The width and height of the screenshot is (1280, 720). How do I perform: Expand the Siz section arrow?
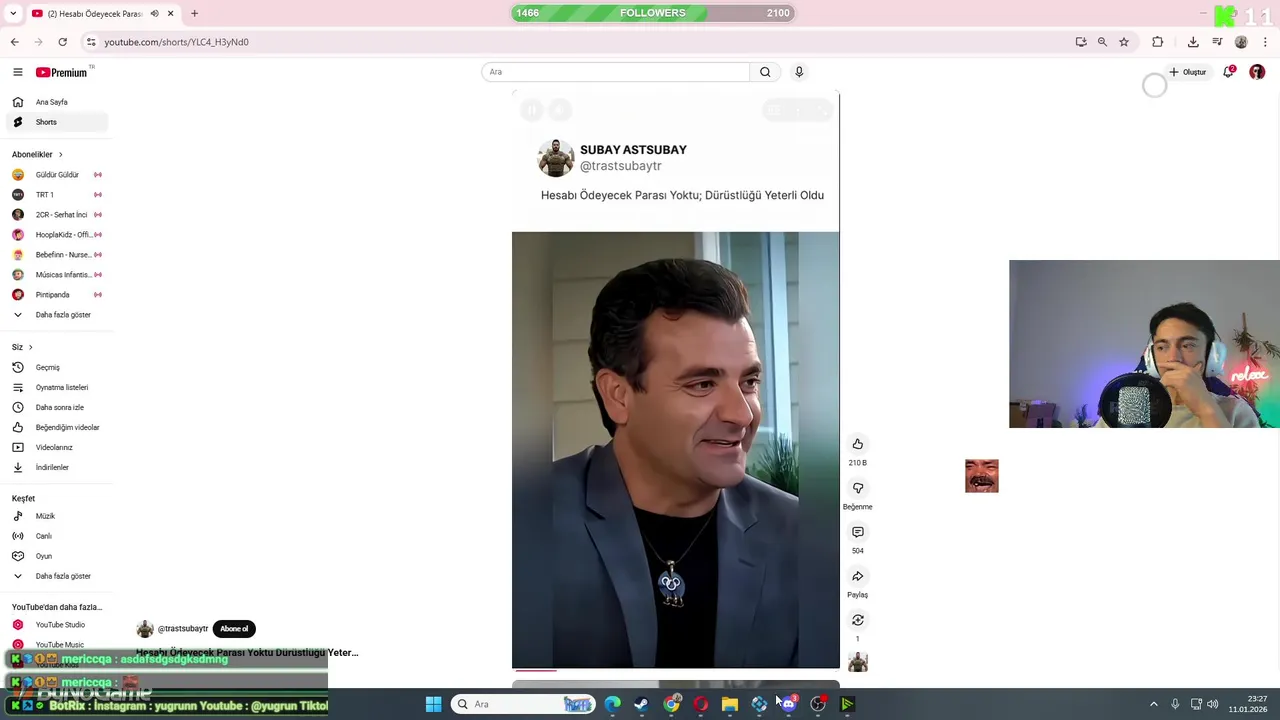point(30,347)
